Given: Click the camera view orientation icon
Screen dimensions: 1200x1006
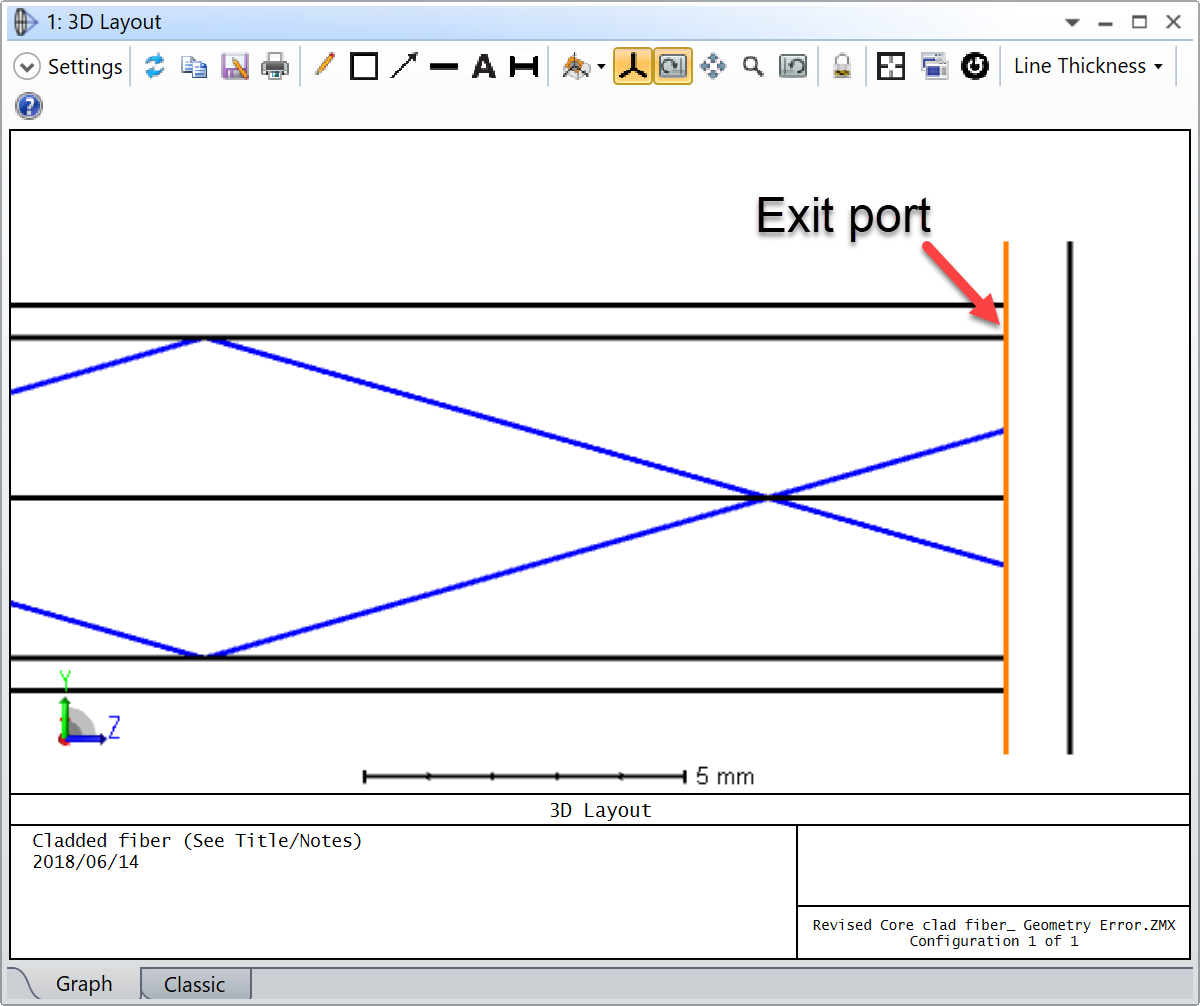Looking at the screenshot, I should coord(576,67).
